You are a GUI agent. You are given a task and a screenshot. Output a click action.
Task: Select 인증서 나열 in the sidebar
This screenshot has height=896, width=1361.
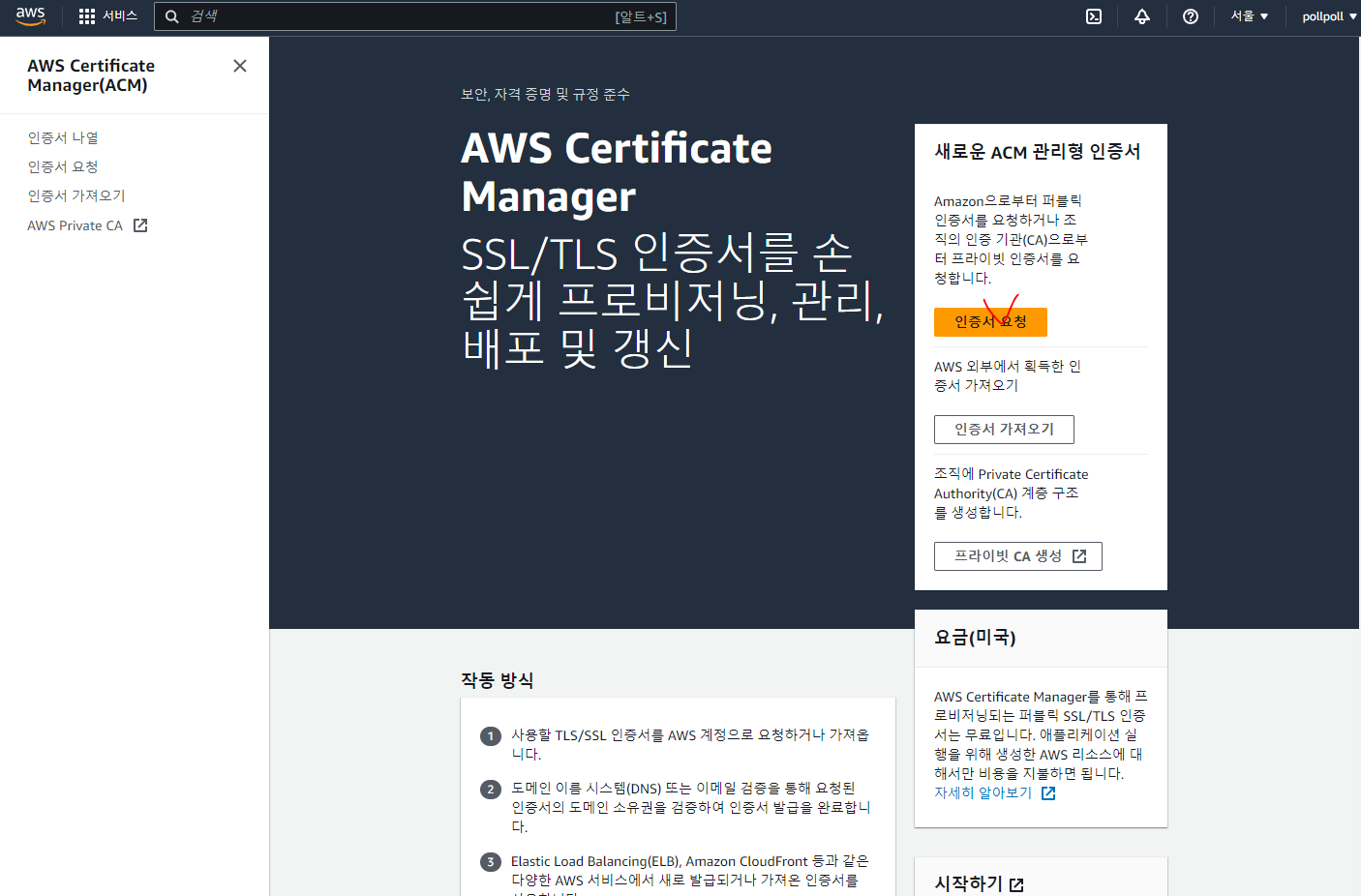63,138
